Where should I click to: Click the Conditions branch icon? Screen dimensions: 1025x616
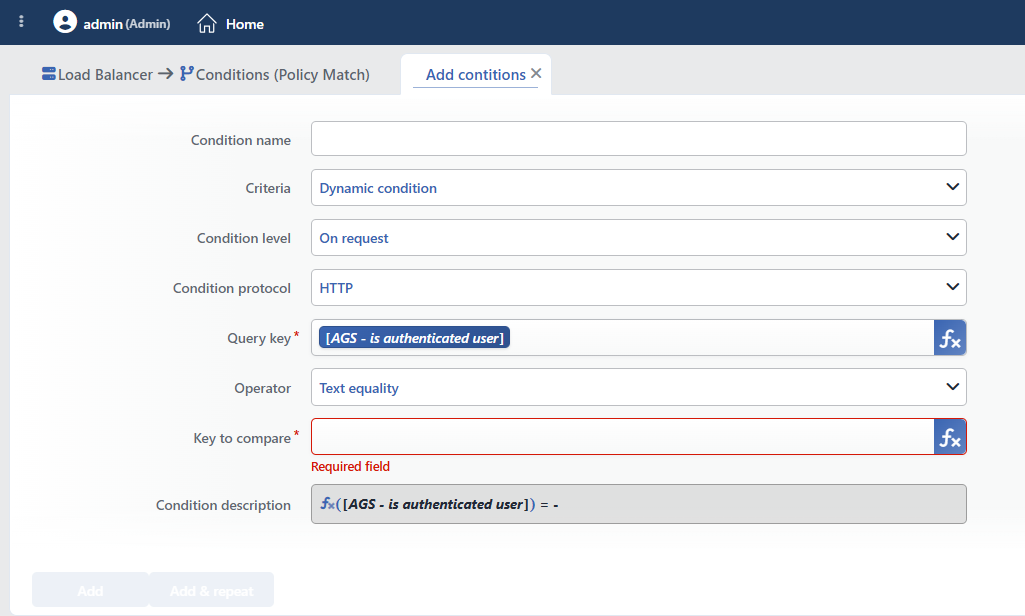[x=186, y=73]
